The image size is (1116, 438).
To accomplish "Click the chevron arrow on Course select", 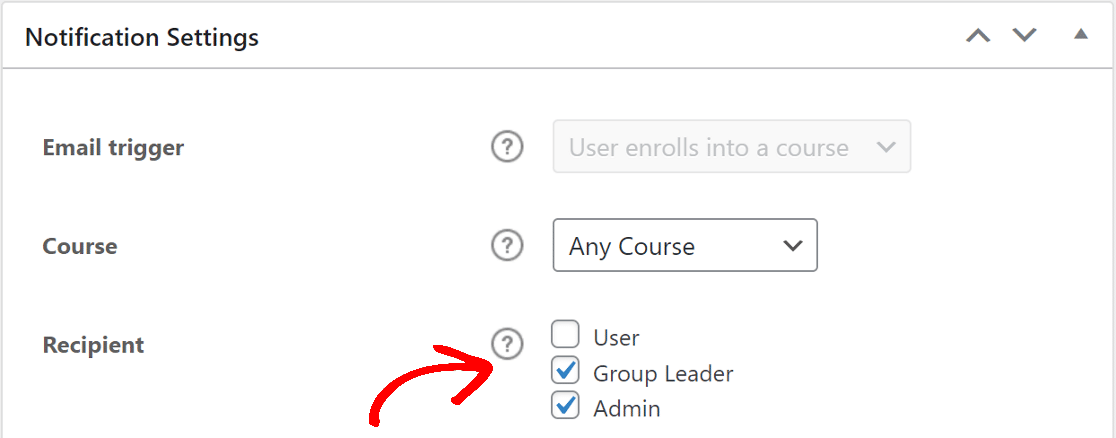I will pyautogui.click(x=793, y=245).
